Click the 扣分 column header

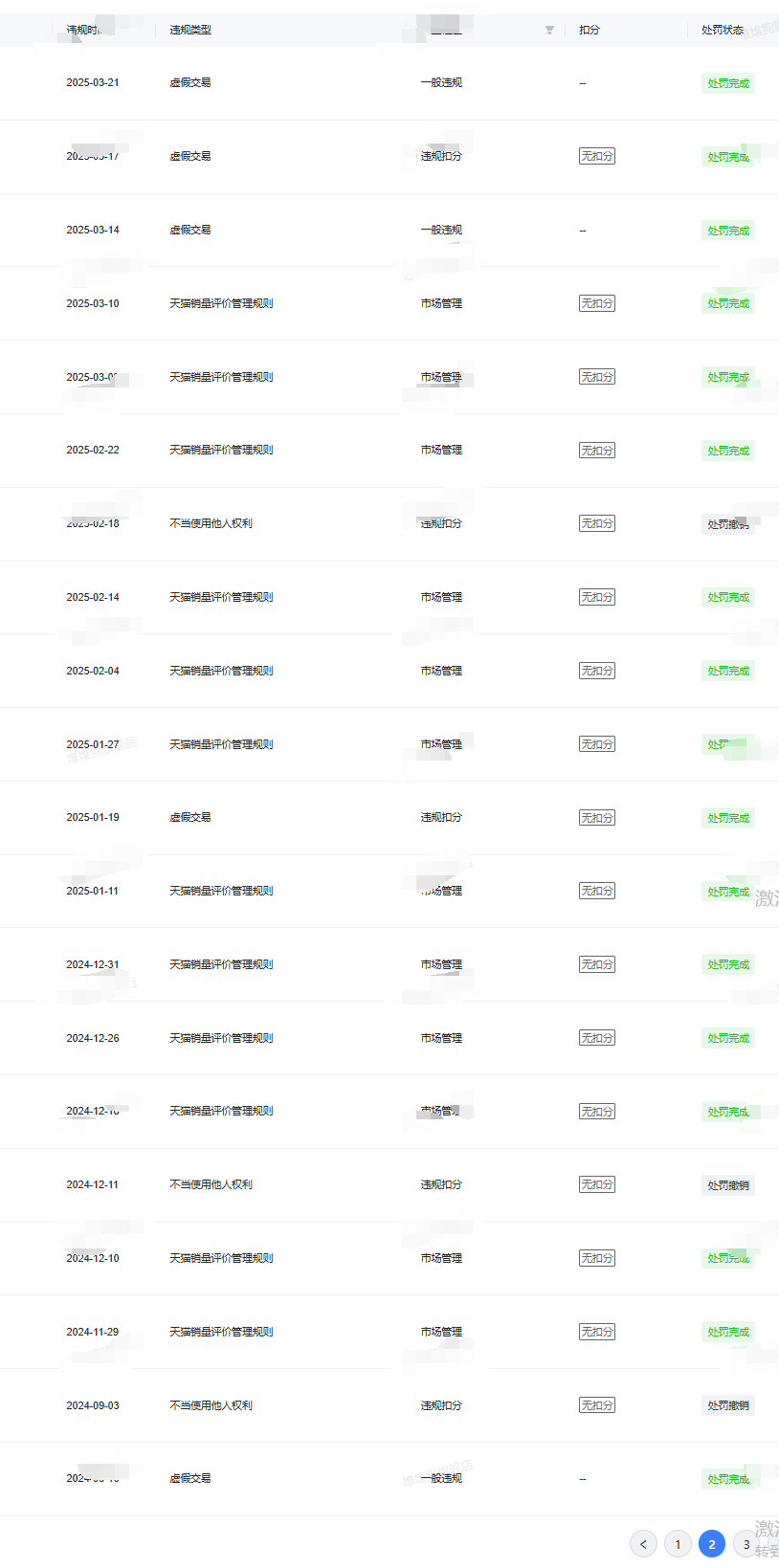coord(590,30)
